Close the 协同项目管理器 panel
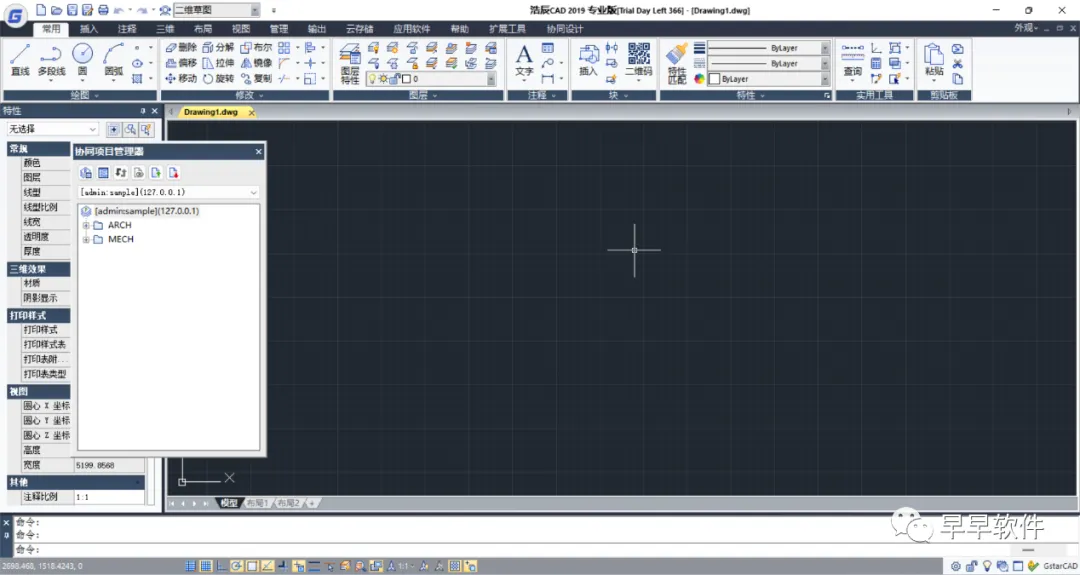The image size is (1080, 575). click(258, 151)
